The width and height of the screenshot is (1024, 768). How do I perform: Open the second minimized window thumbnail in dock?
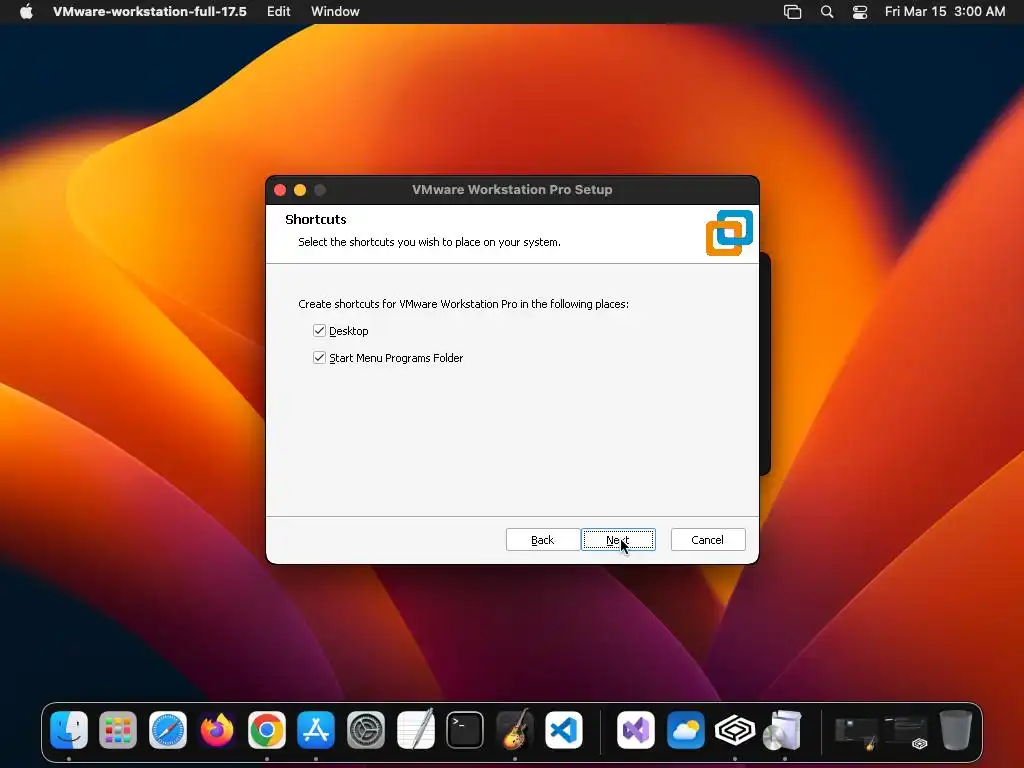pos(906,733)
